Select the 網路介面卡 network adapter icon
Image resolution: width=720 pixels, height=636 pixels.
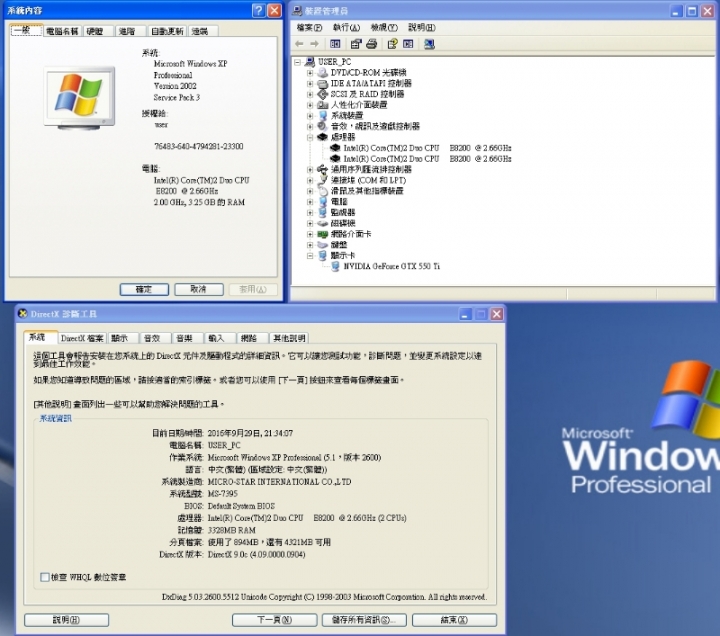(323, 234)
